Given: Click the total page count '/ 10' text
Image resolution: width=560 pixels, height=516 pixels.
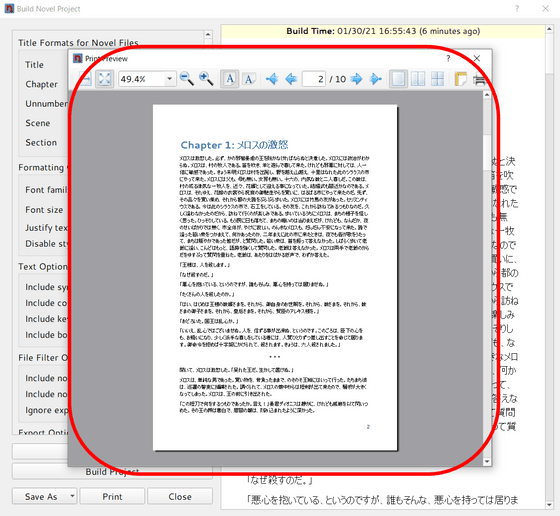Looking at the screenshot, I should click(338, 79).
